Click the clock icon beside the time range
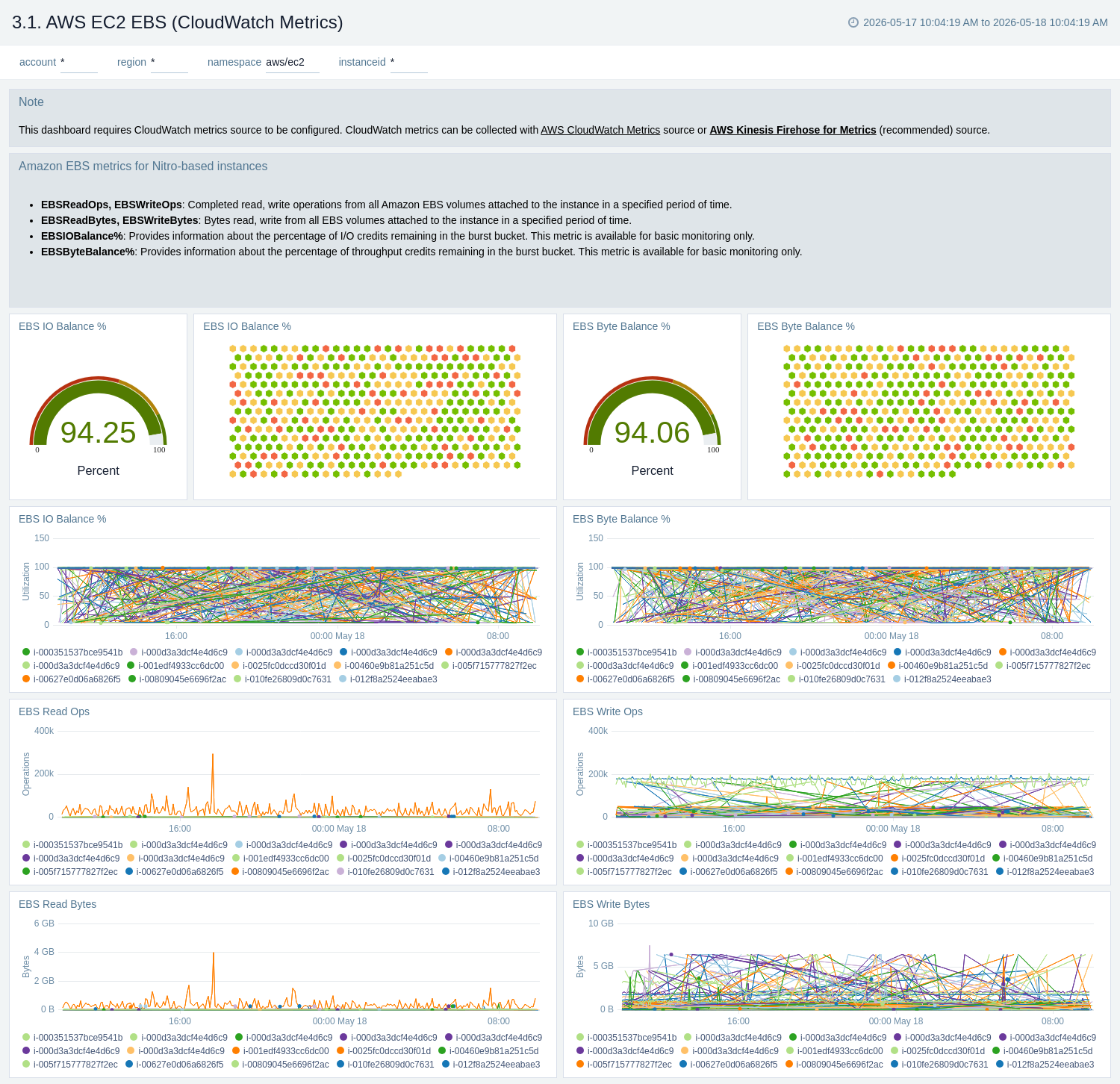 (853, 22)
